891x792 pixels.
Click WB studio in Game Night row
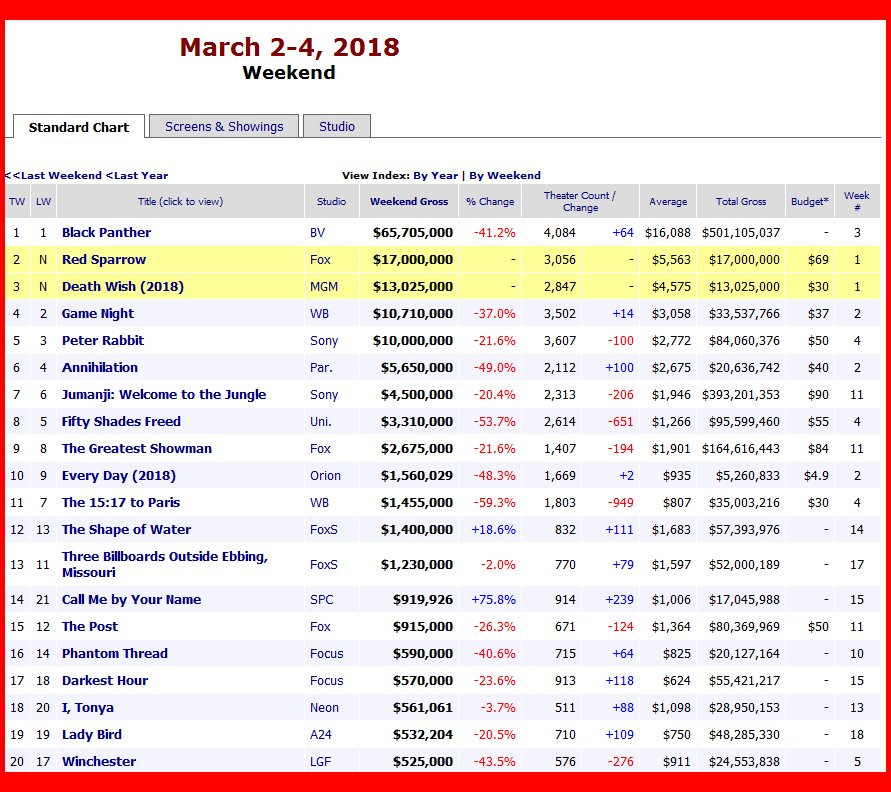pos(319,314)
